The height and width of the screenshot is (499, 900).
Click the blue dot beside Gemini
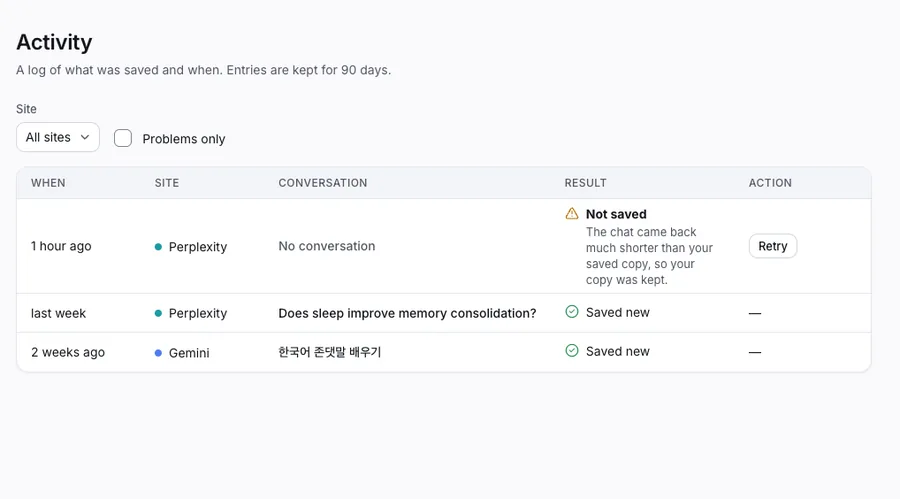coord(158,353)
